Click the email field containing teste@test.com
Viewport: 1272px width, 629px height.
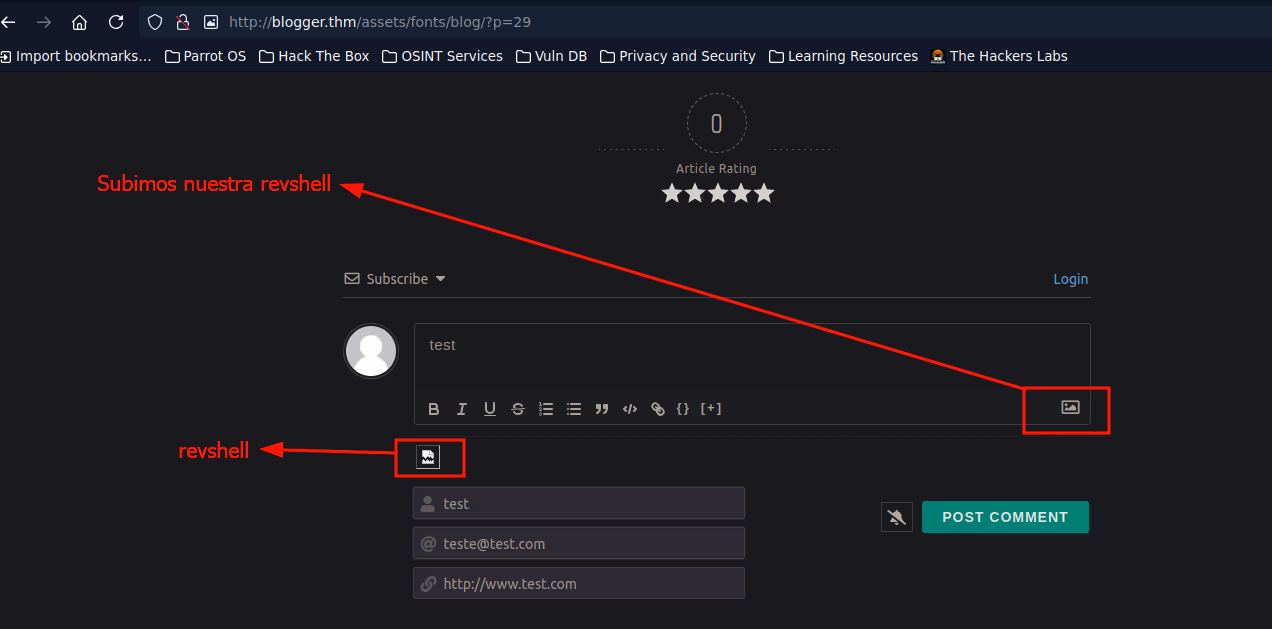(579, 544)
